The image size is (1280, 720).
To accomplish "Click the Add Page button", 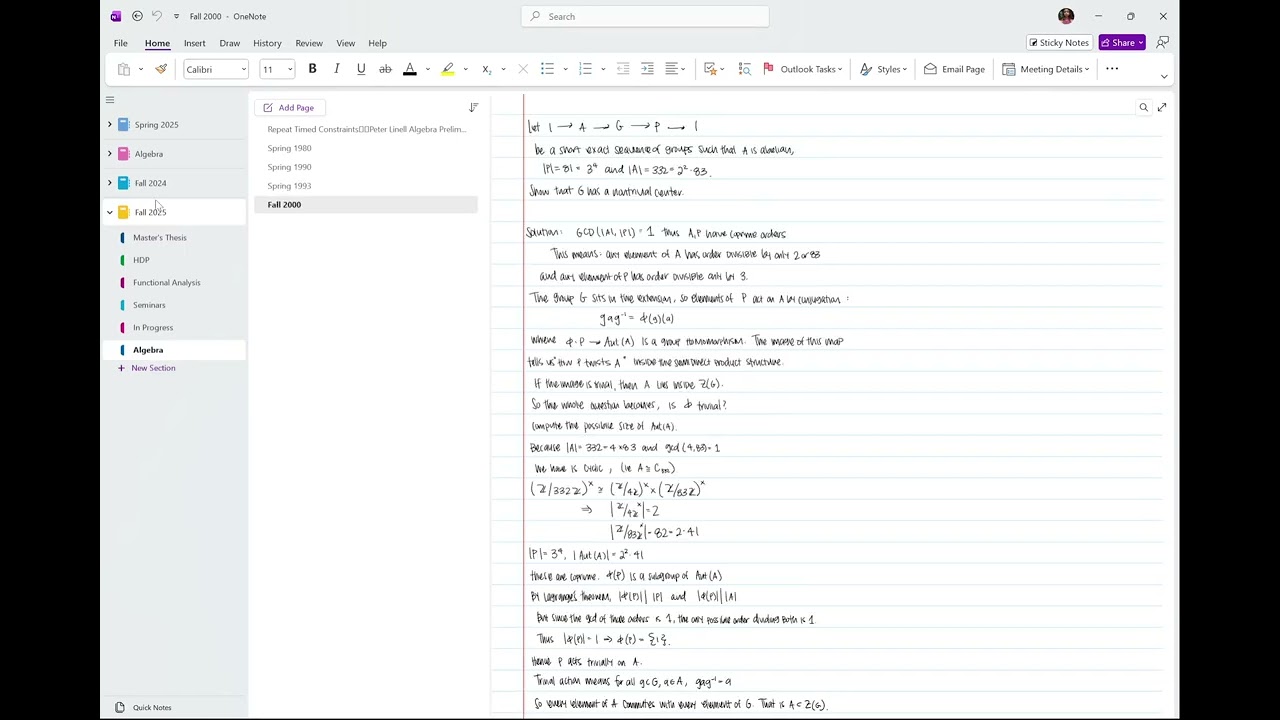I will [288, 108].
